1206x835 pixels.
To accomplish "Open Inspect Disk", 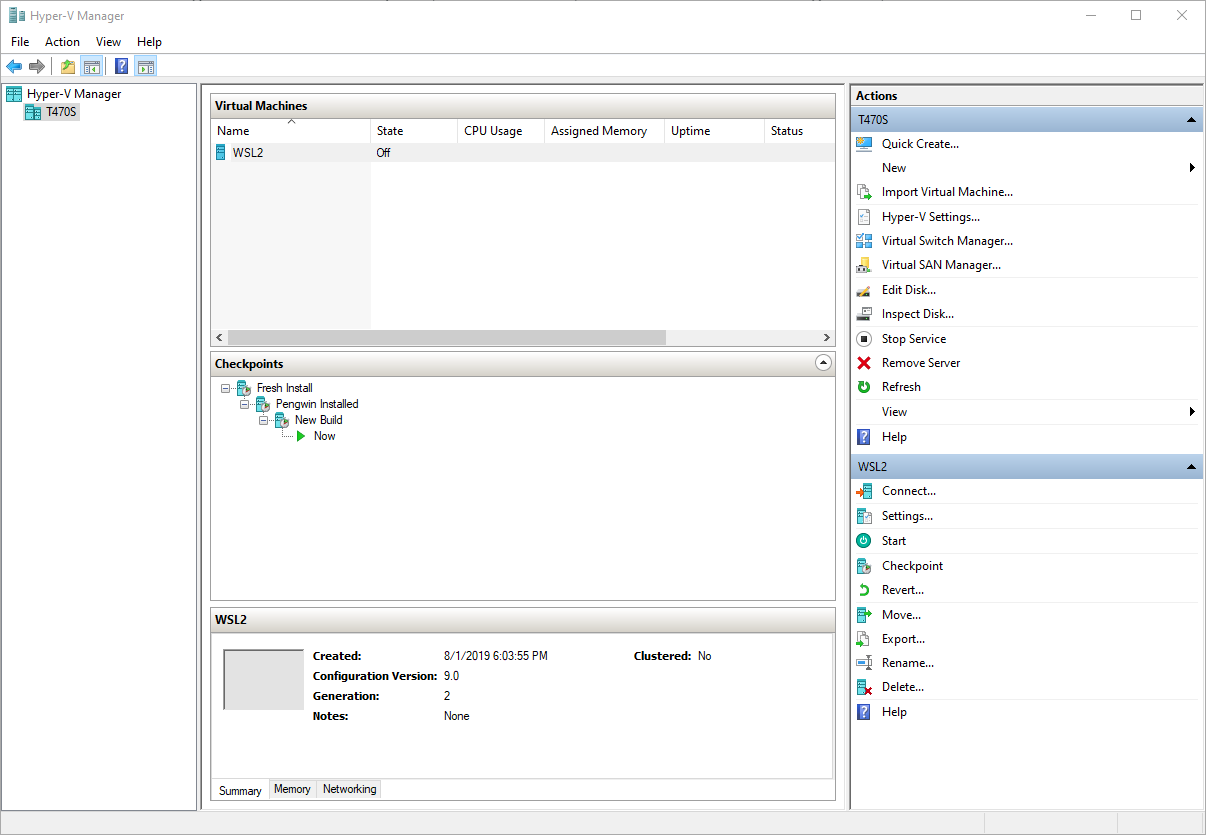I will (x=918, y=313).
